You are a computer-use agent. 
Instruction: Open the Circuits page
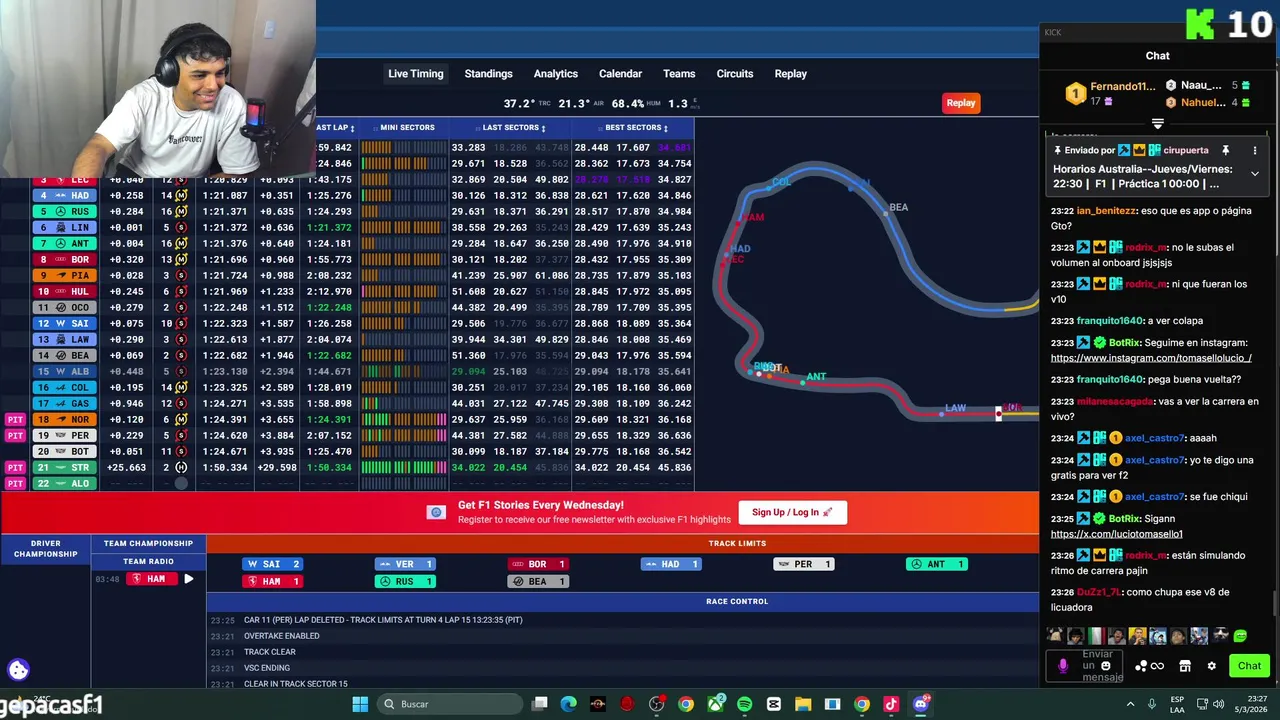(734, 74)
